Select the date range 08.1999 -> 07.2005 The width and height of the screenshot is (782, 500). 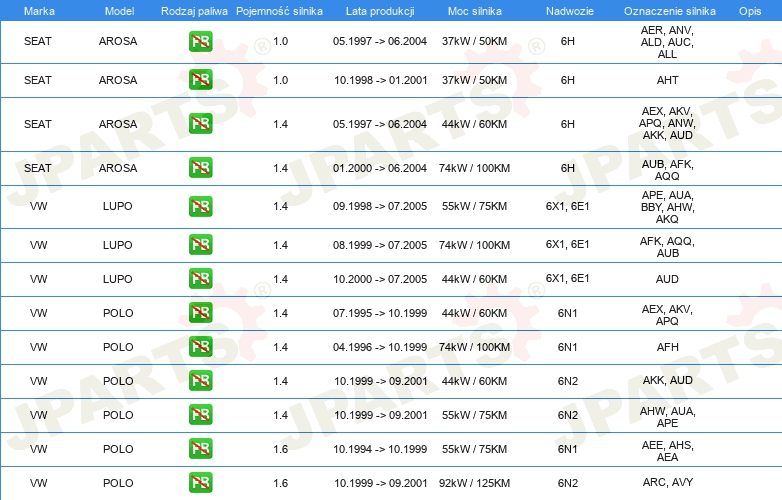[x=380, y=245]
